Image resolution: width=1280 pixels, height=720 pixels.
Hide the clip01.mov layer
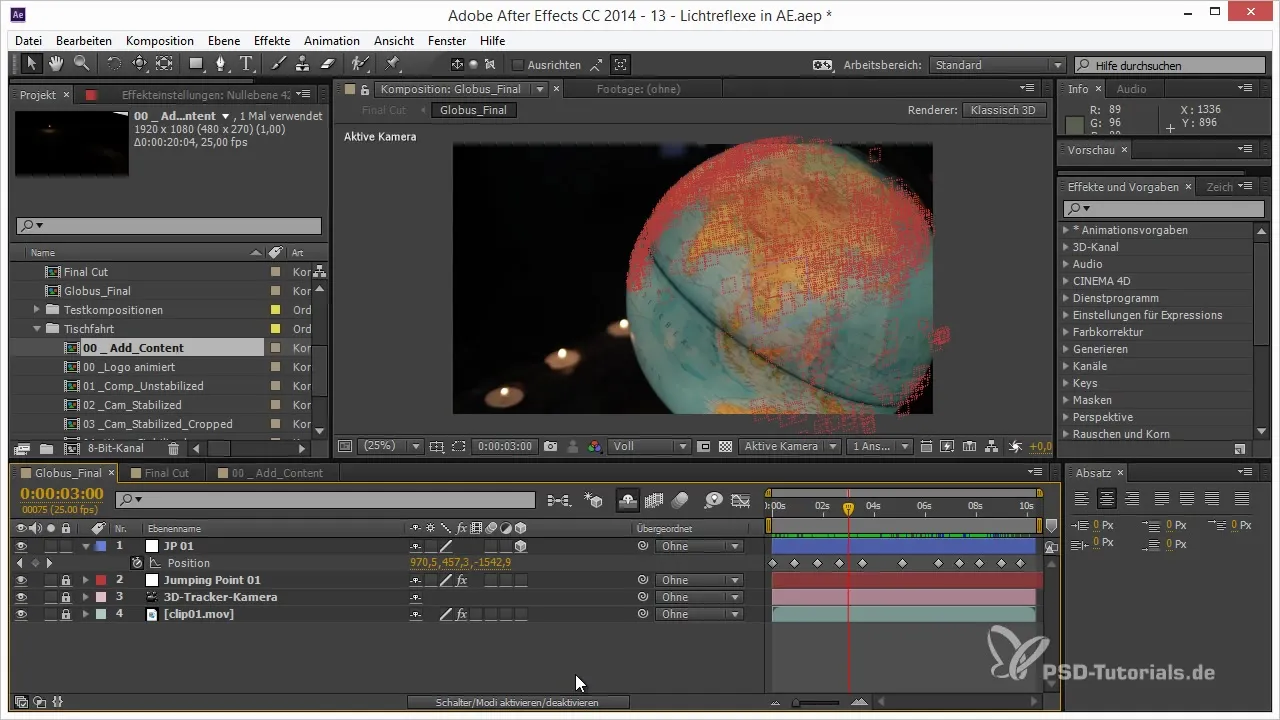coord(21,614)
